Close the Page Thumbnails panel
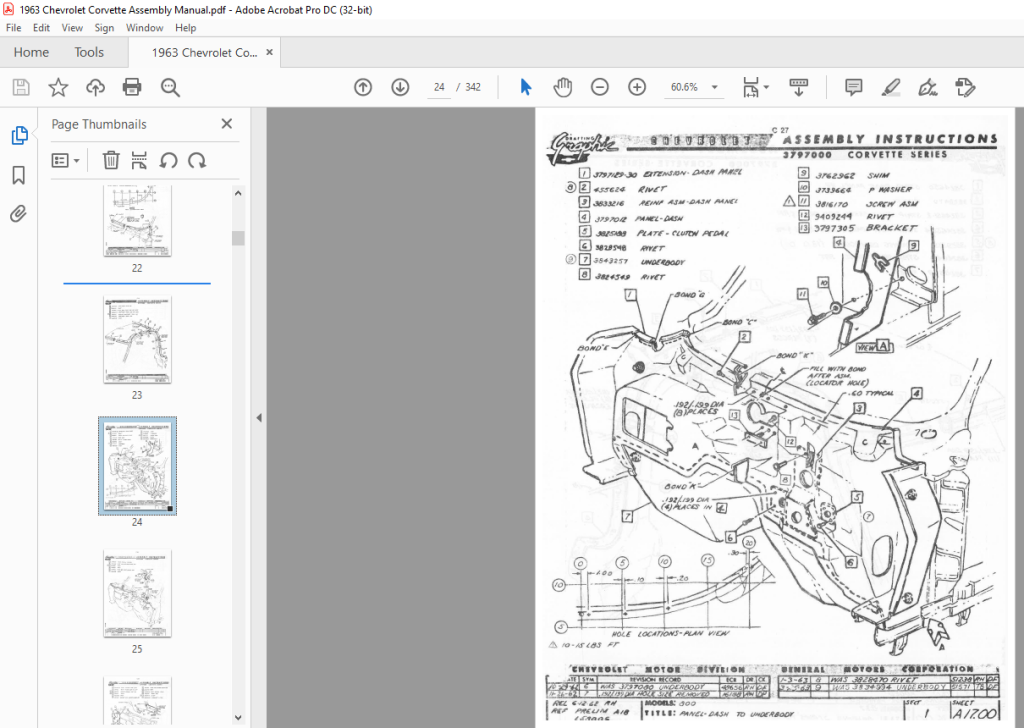The image size is (1024, 728). click(x=227, y=123)
